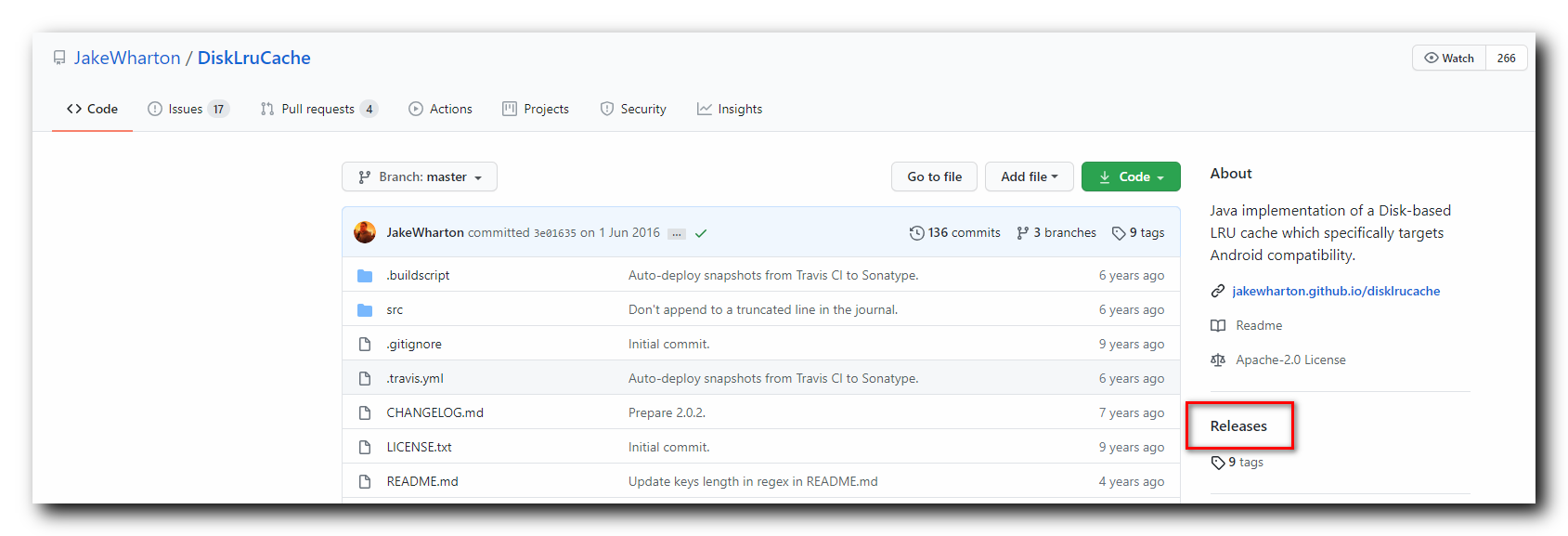Open the README.md file
1568x536 pixels.
422,481
